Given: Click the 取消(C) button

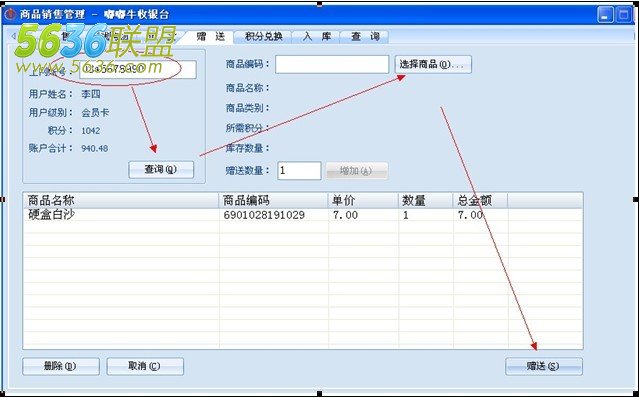Looking at the screenshot, I should [x=145, y=366].
